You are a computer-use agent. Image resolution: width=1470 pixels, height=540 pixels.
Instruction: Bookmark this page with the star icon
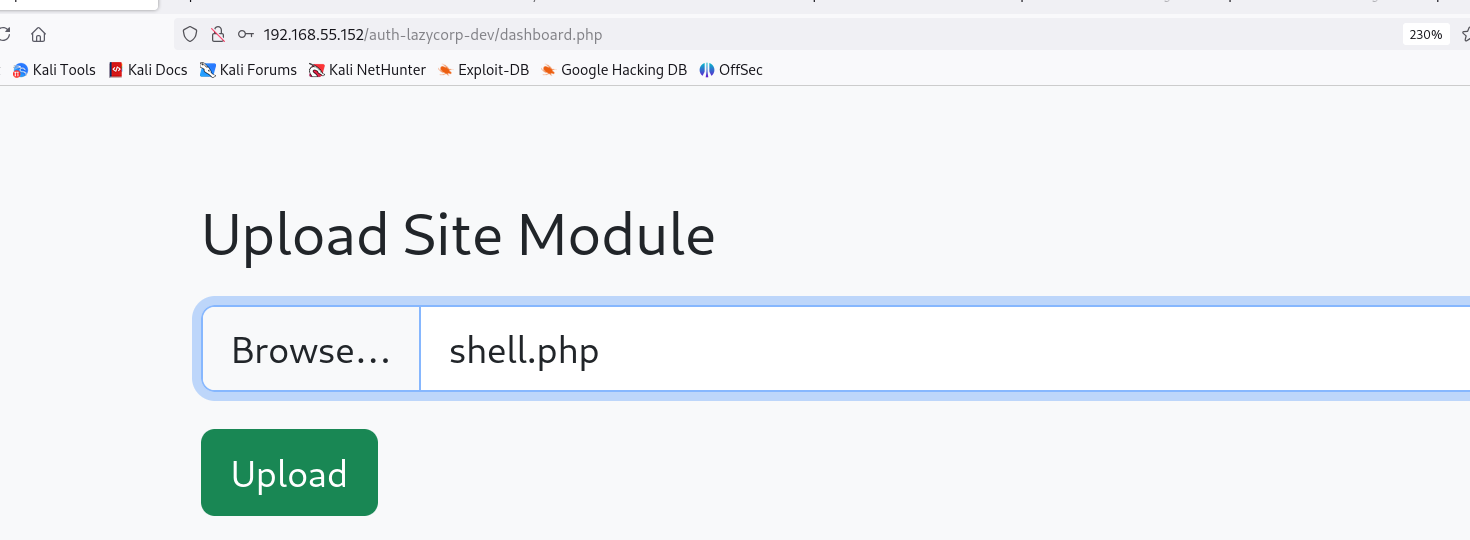[1465, 34]
